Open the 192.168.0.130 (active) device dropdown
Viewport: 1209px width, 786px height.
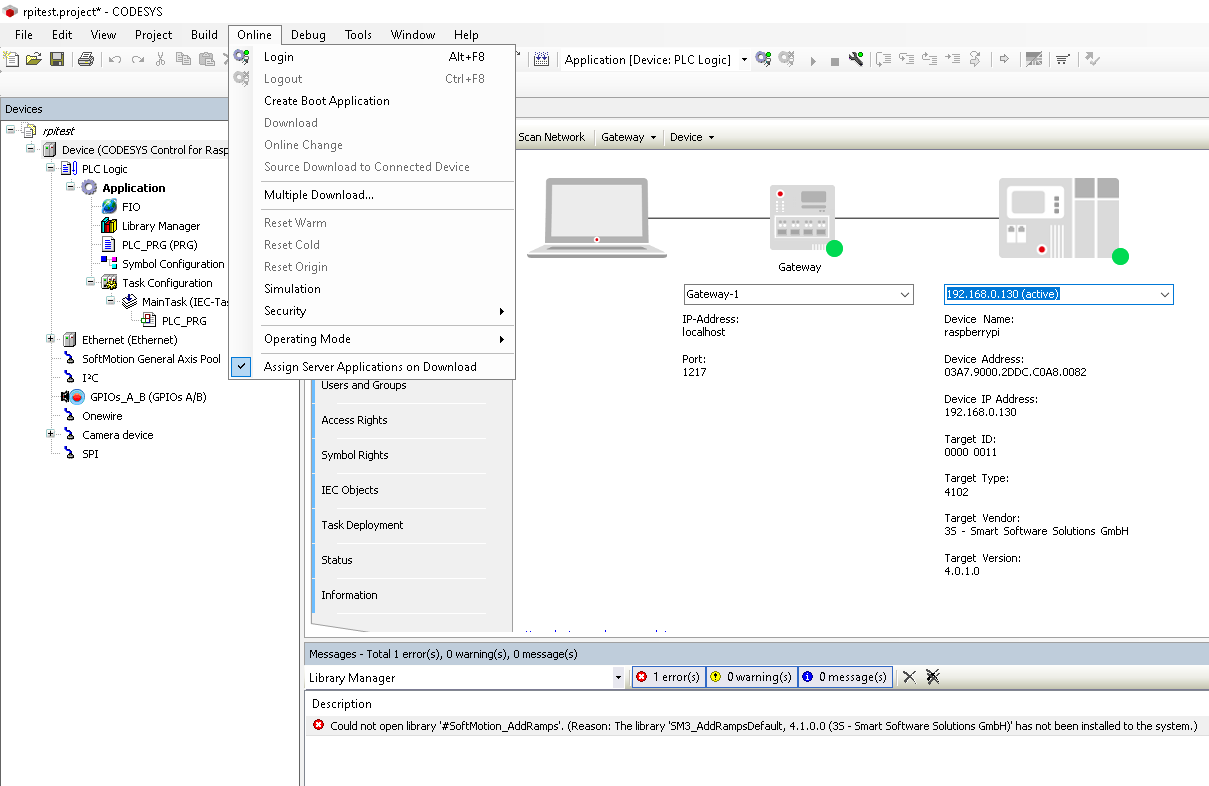[1165, 295]
